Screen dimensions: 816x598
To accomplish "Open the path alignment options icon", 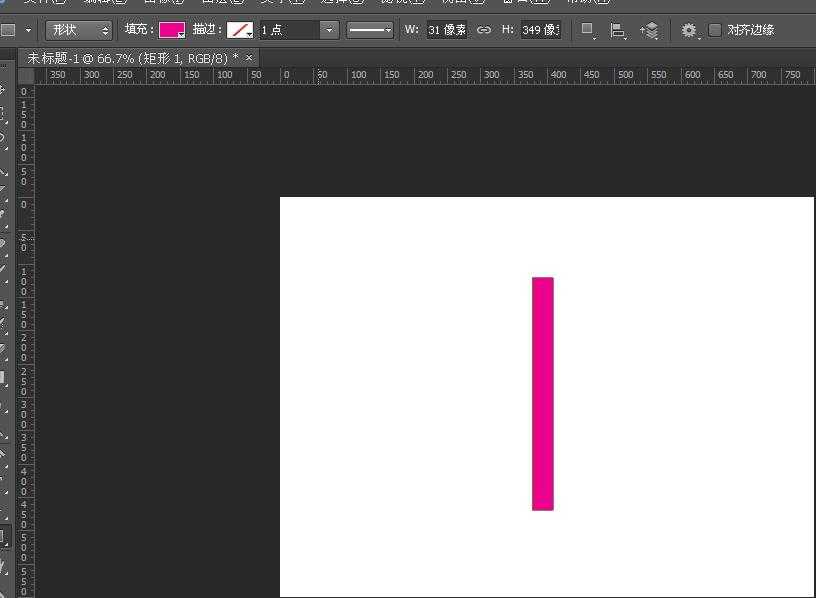I will [618, 31].
